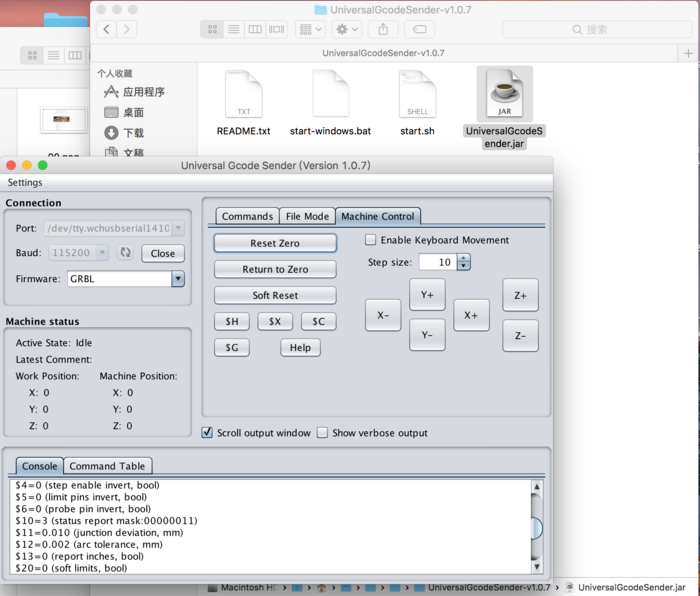Click the Finder search field
The image size is (700, 596).
[x=596, y=29]
